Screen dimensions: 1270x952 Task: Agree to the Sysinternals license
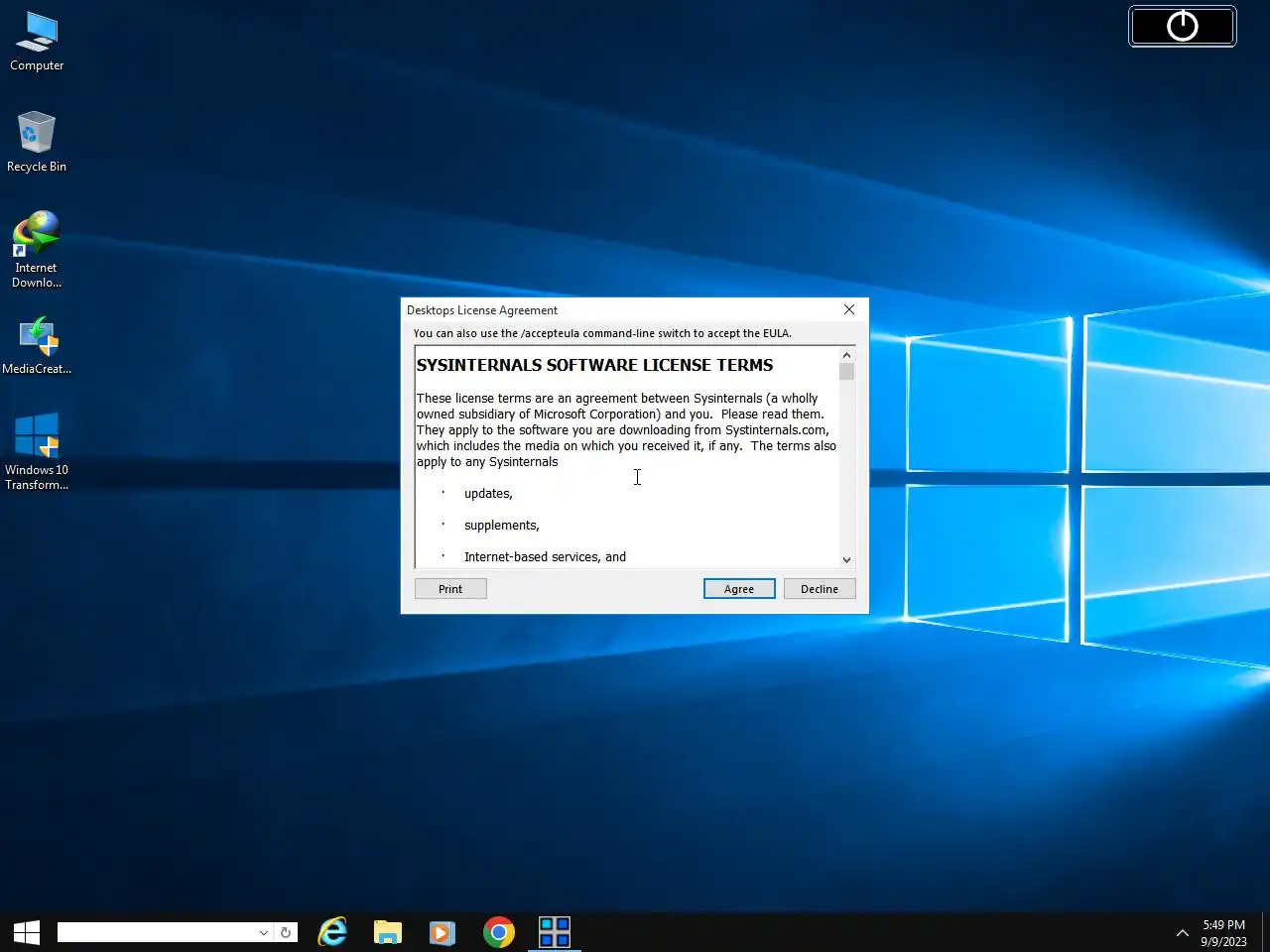(x=739, y=589)
